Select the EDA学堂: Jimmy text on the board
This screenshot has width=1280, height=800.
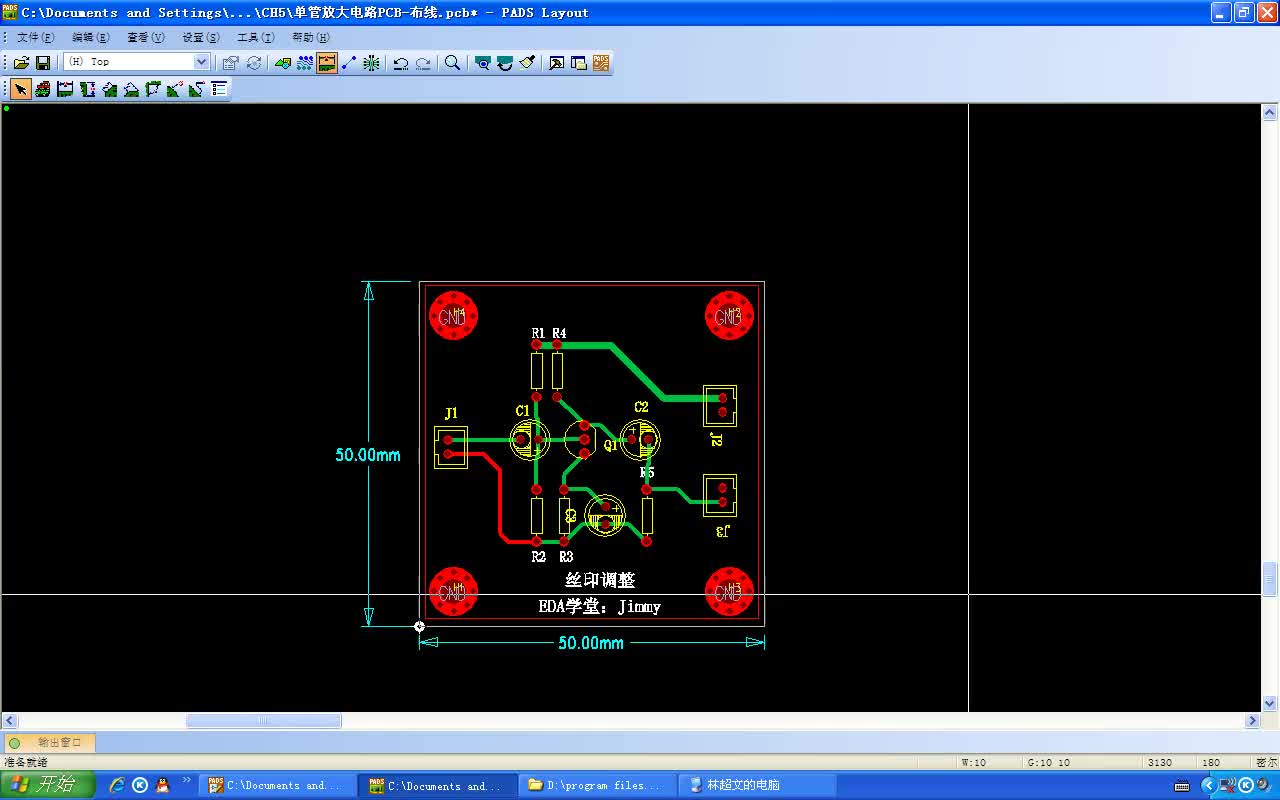pyautogui.click(x=599, y=606)
